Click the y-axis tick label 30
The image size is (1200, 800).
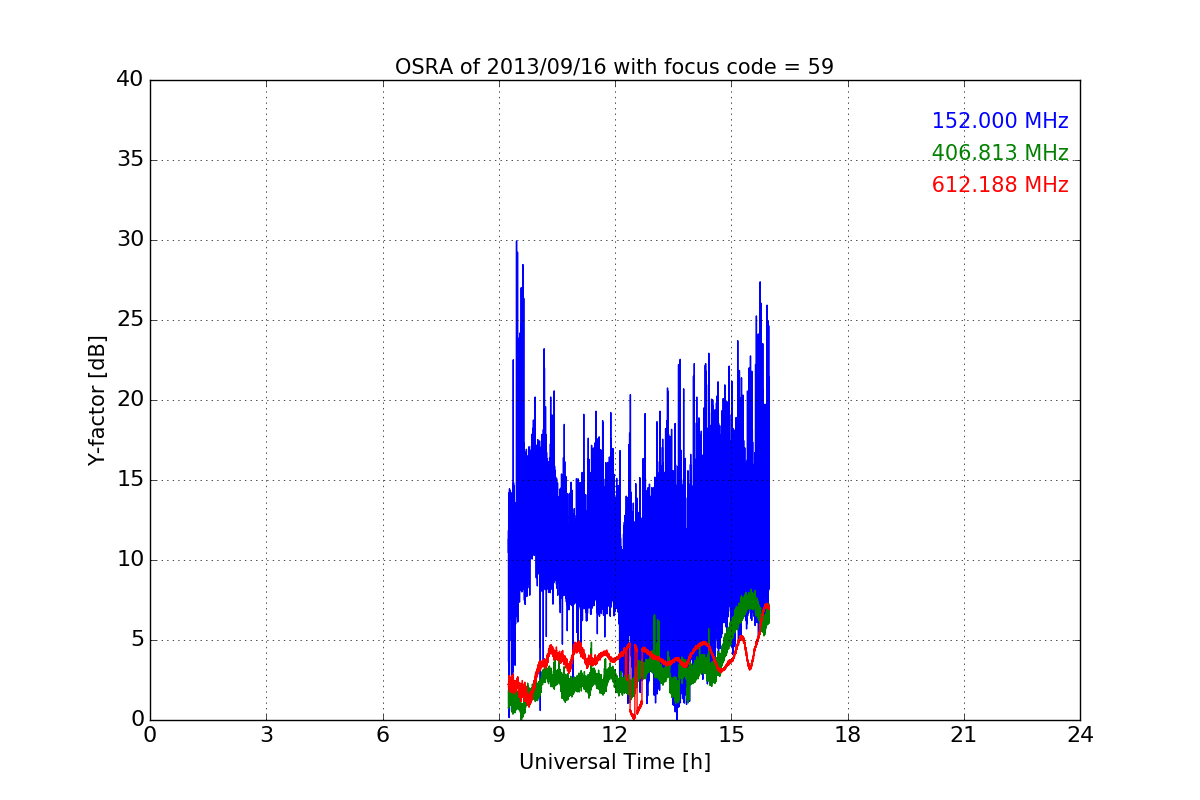pyautogui.click(x=129, y=240)
